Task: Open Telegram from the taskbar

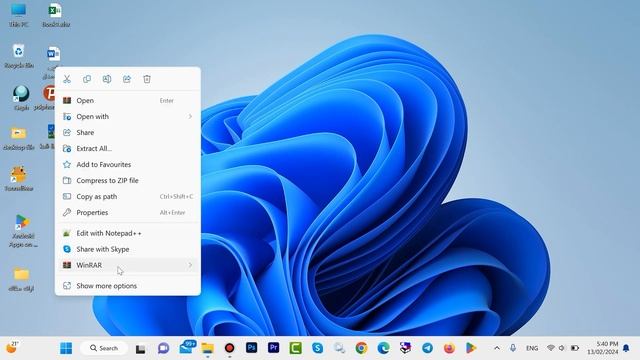Action: pos(427,348)
